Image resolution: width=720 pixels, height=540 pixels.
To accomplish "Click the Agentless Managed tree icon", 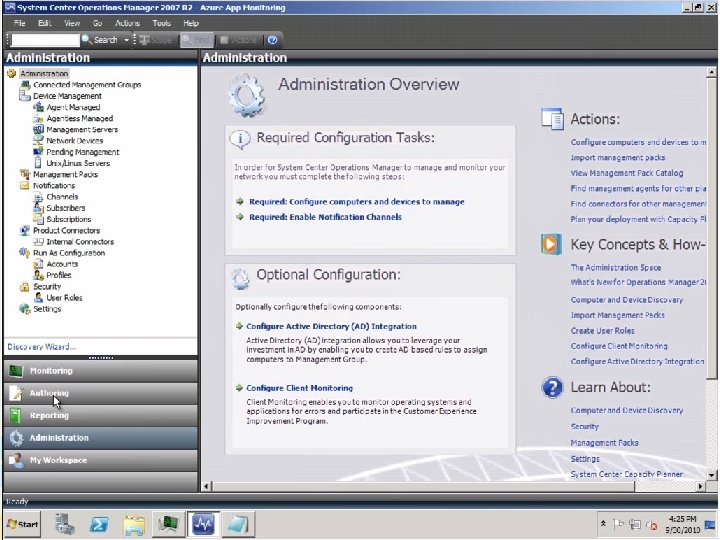I will point(39,118).
